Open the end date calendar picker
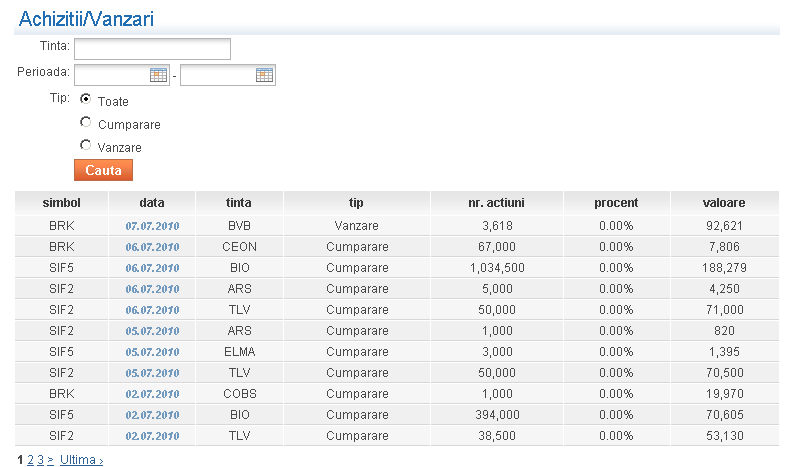 pos(264,75)
